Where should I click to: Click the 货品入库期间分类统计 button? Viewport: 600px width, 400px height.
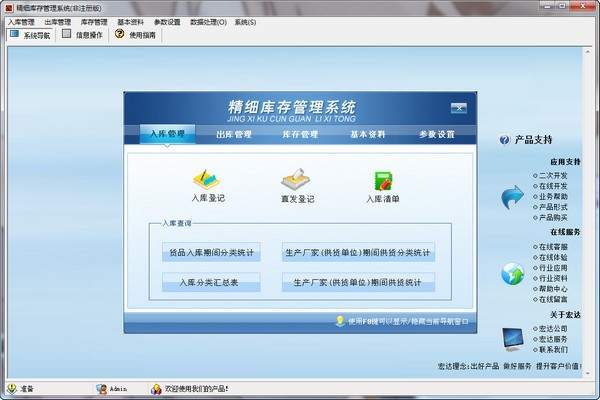coord(211,254)
